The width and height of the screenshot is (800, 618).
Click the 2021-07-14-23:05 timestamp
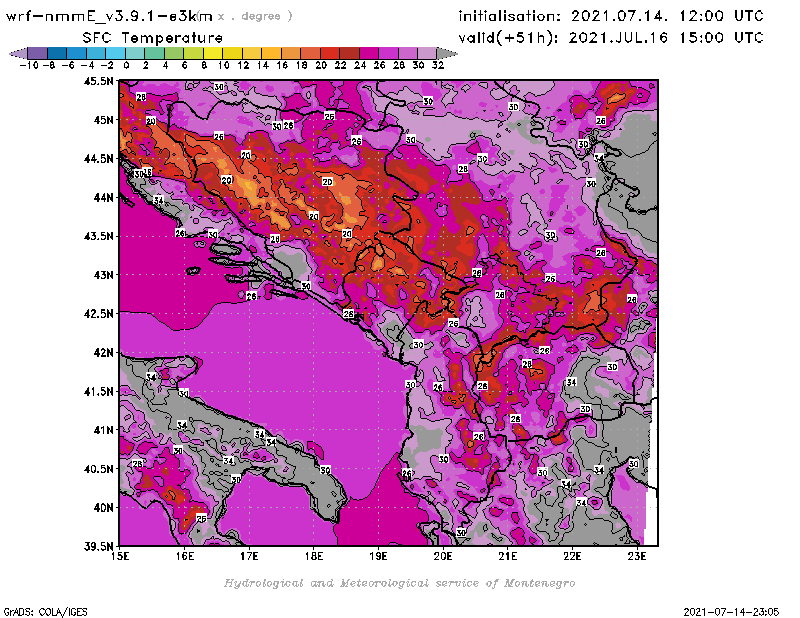tap(731, 612)
